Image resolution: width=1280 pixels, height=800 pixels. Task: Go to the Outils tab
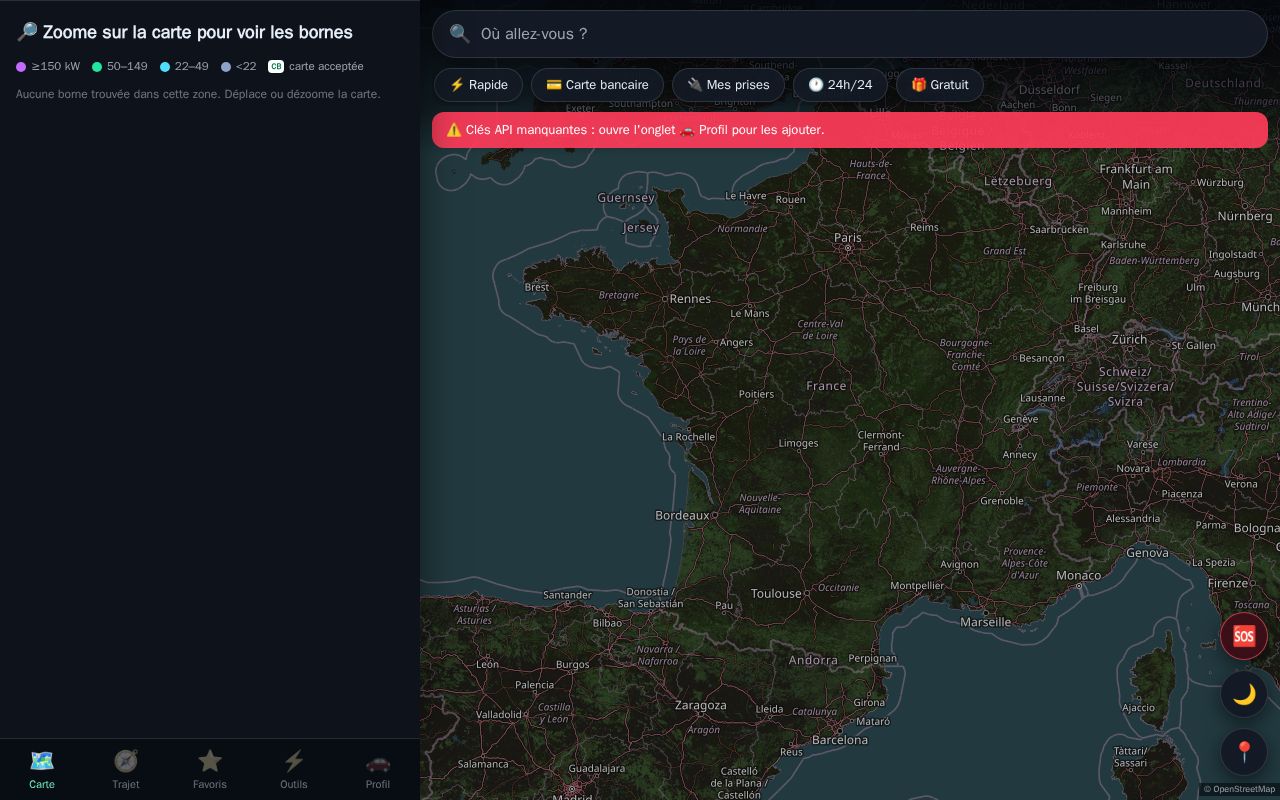click(294, 769)
